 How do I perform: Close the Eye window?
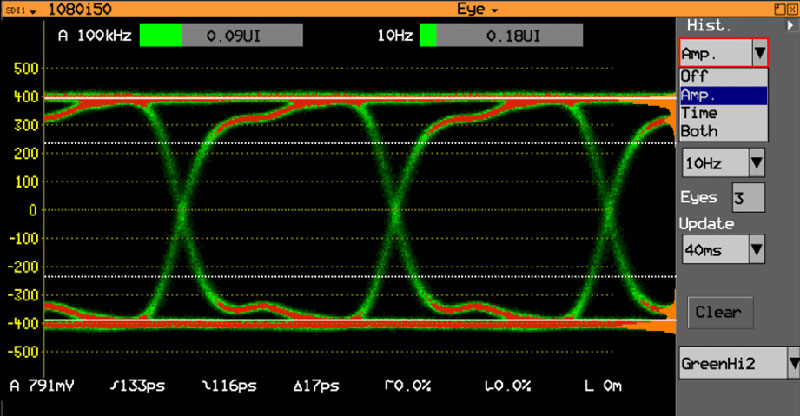coord(792,9)
